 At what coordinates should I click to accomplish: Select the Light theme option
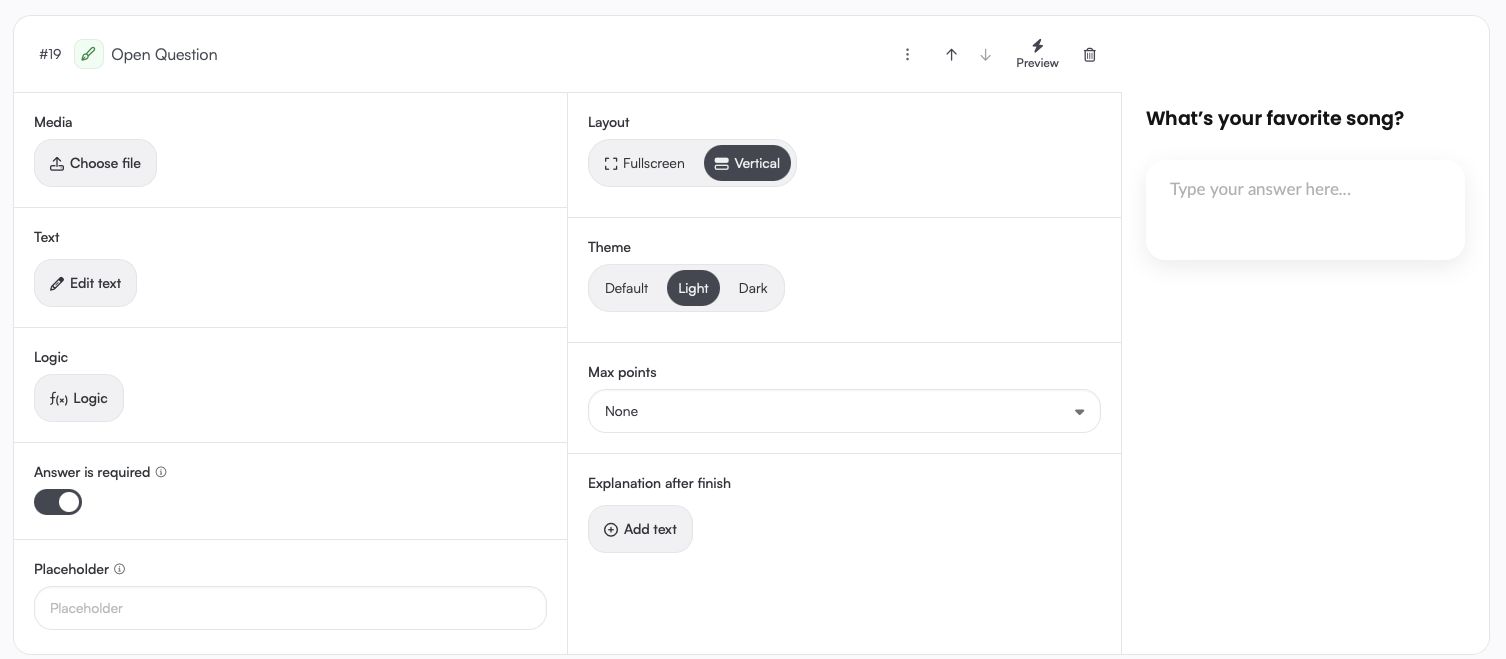click(693, 288)
